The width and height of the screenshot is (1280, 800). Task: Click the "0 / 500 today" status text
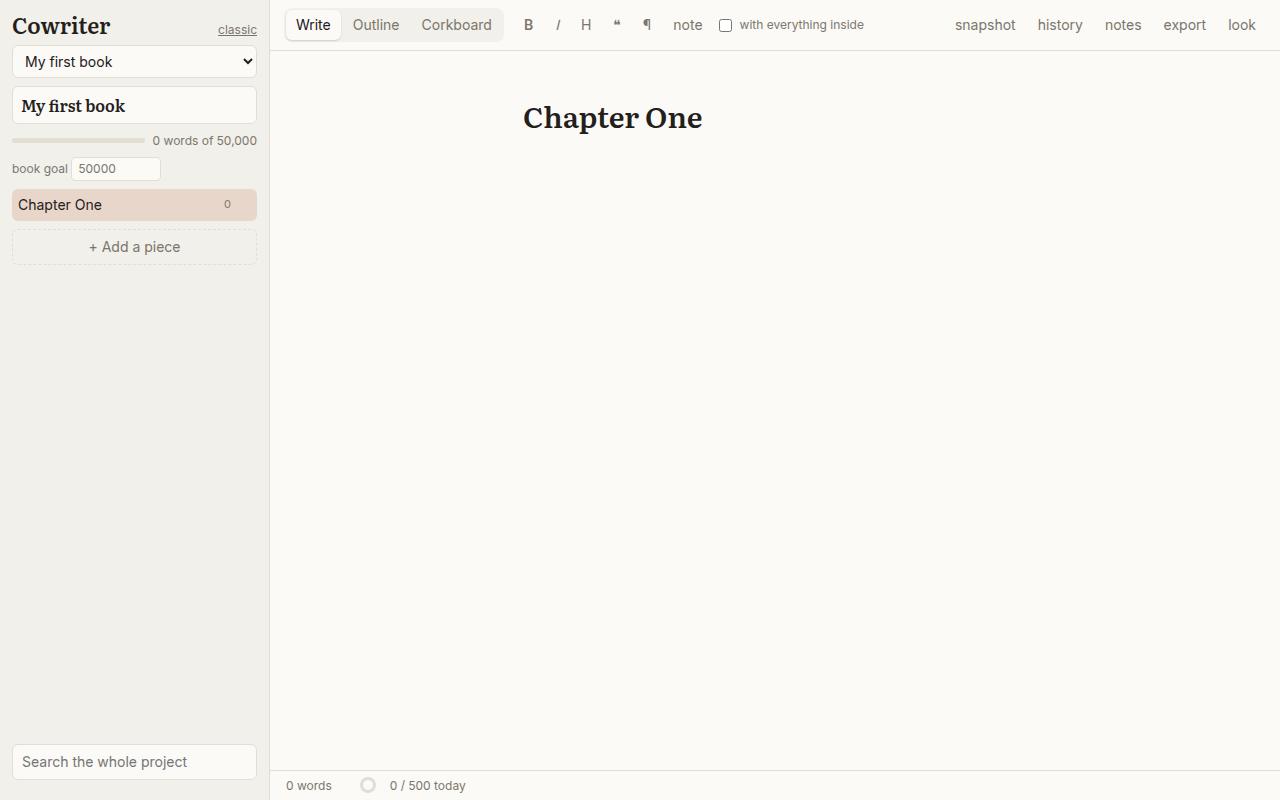[x=428, y=786]
